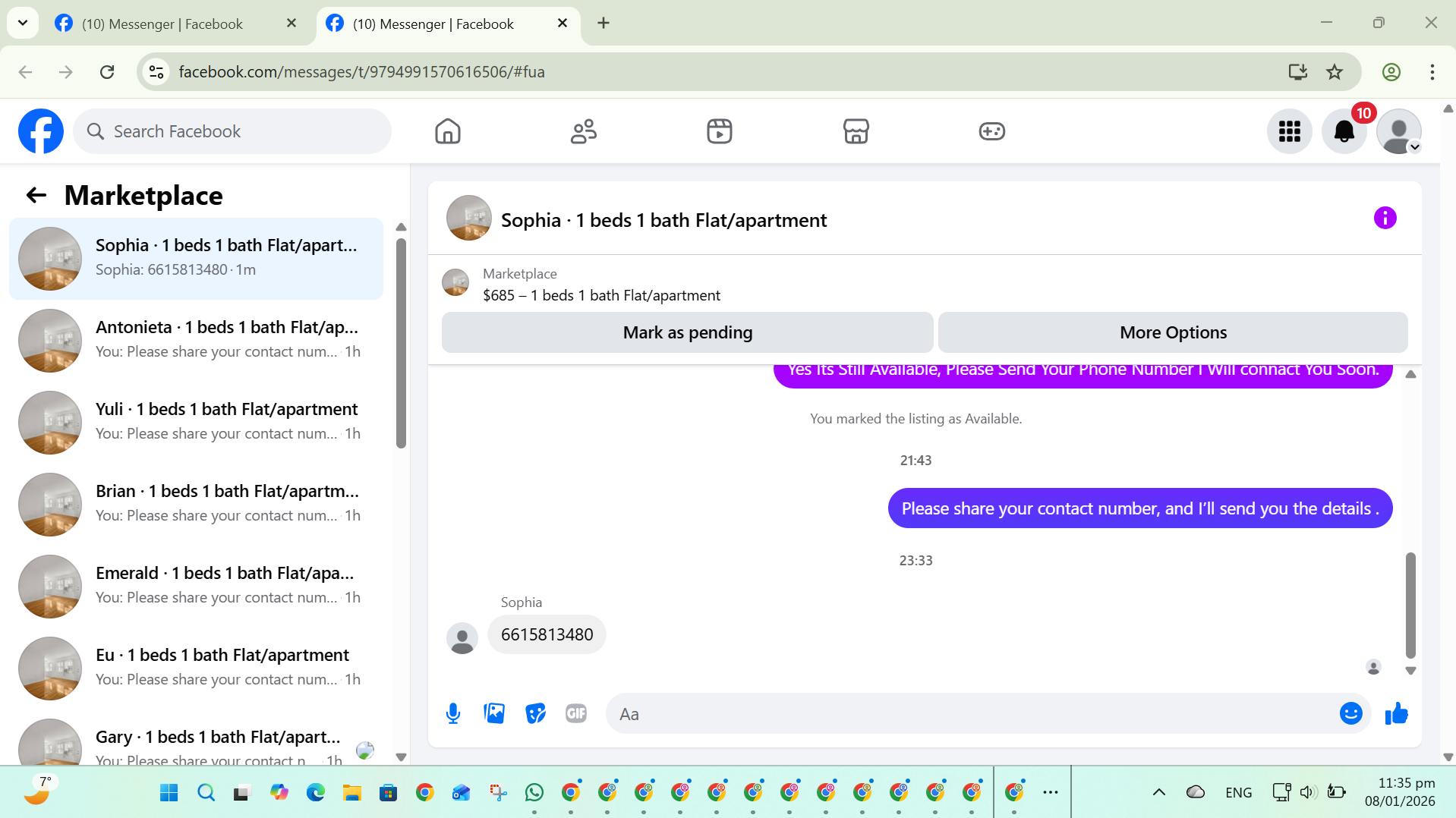The width and height of the screenshot is (1456, 818).
Task: Show more taskbar apps overflow
Action: point(1051,793)
